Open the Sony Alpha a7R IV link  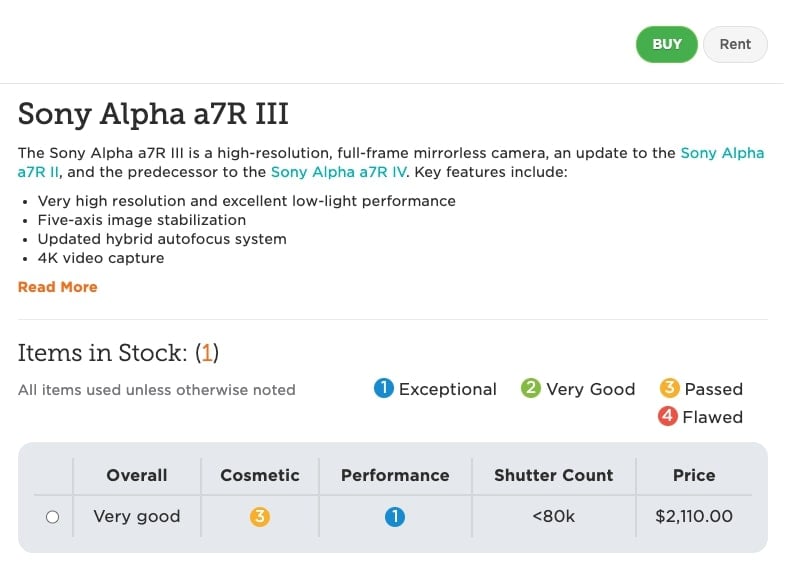pos(338,172)
